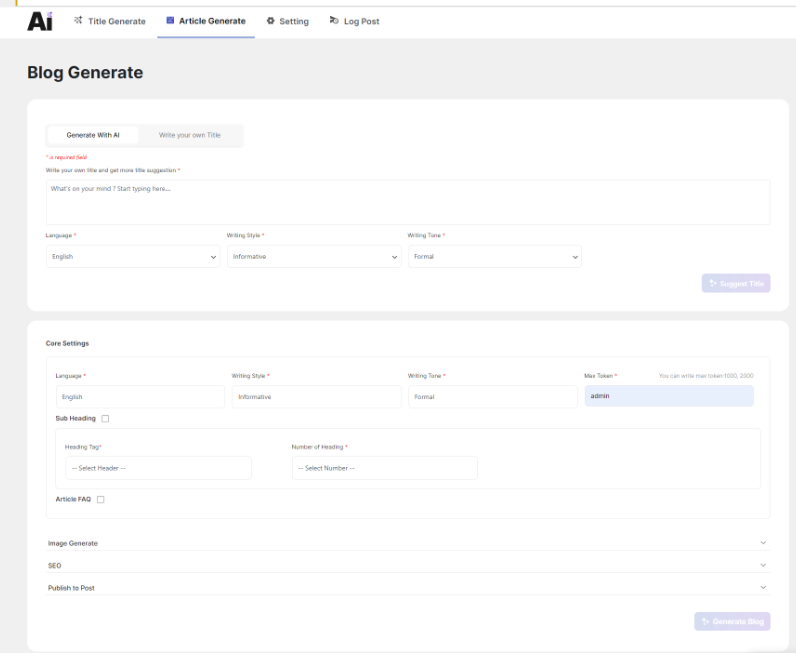Open the Heading Tag Select Header dropdown
The width and height of the screenshot is (796, 653).
158,468
